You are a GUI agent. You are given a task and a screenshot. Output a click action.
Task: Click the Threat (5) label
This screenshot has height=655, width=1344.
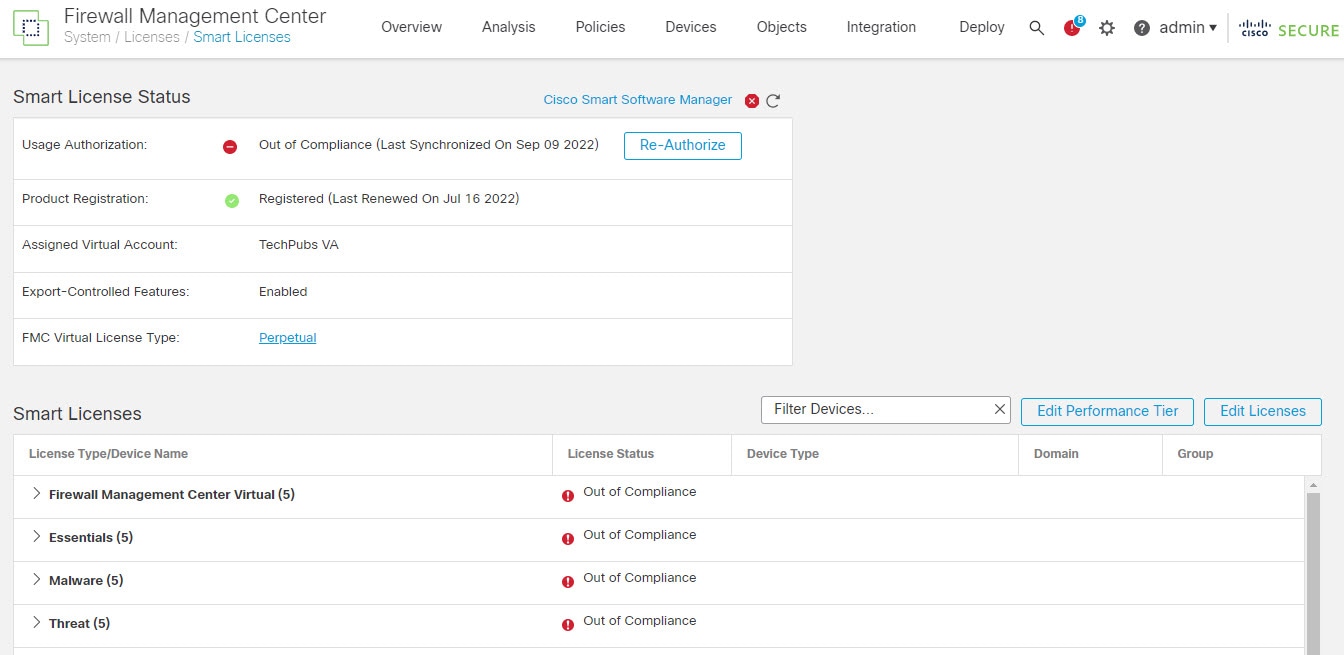coord(80,624)
